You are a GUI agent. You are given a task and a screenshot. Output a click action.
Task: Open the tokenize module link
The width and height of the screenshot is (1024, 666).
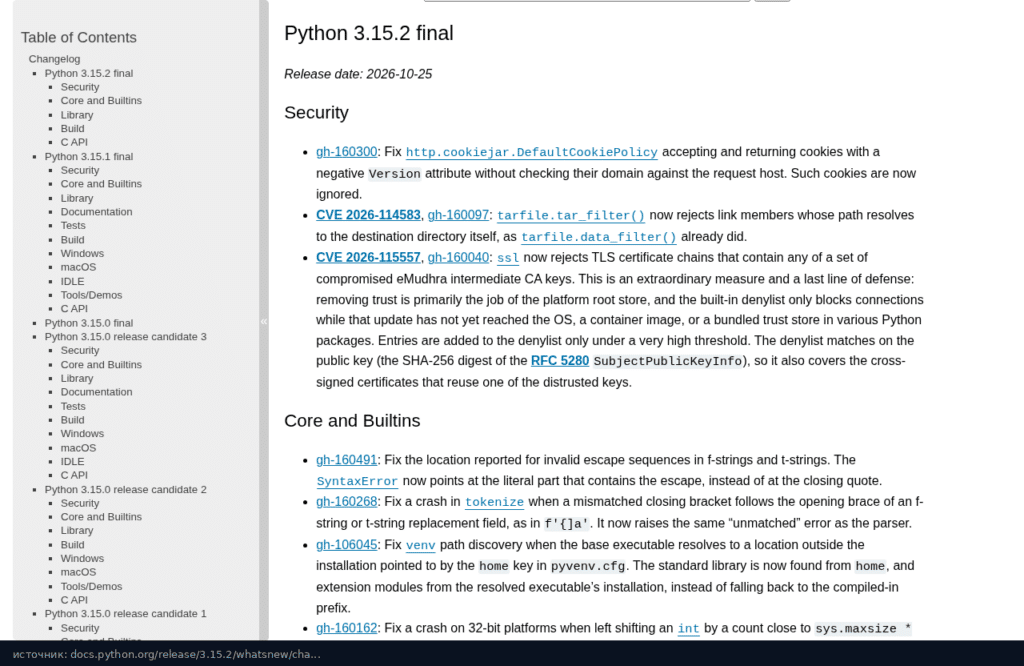click(x=494, y=502)
